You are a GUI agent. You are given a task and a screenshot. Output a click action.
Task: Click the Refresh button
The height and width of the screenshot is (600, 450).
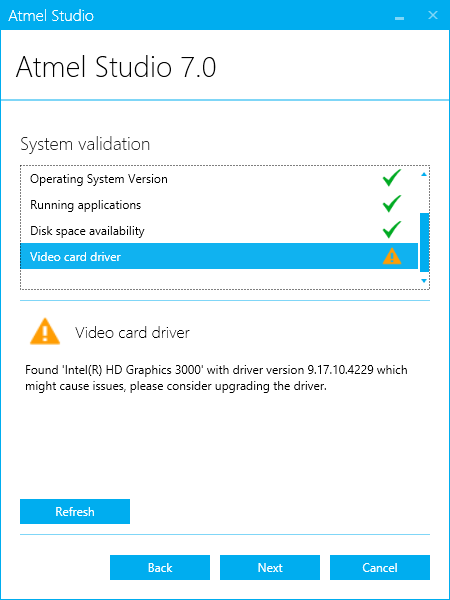tap(75, 512)
